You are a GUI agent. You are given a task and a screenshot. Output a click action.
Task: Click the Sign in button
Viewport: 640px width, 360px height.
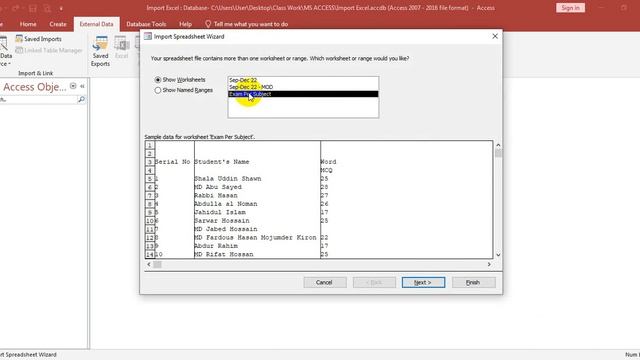[x=570, y=8]
